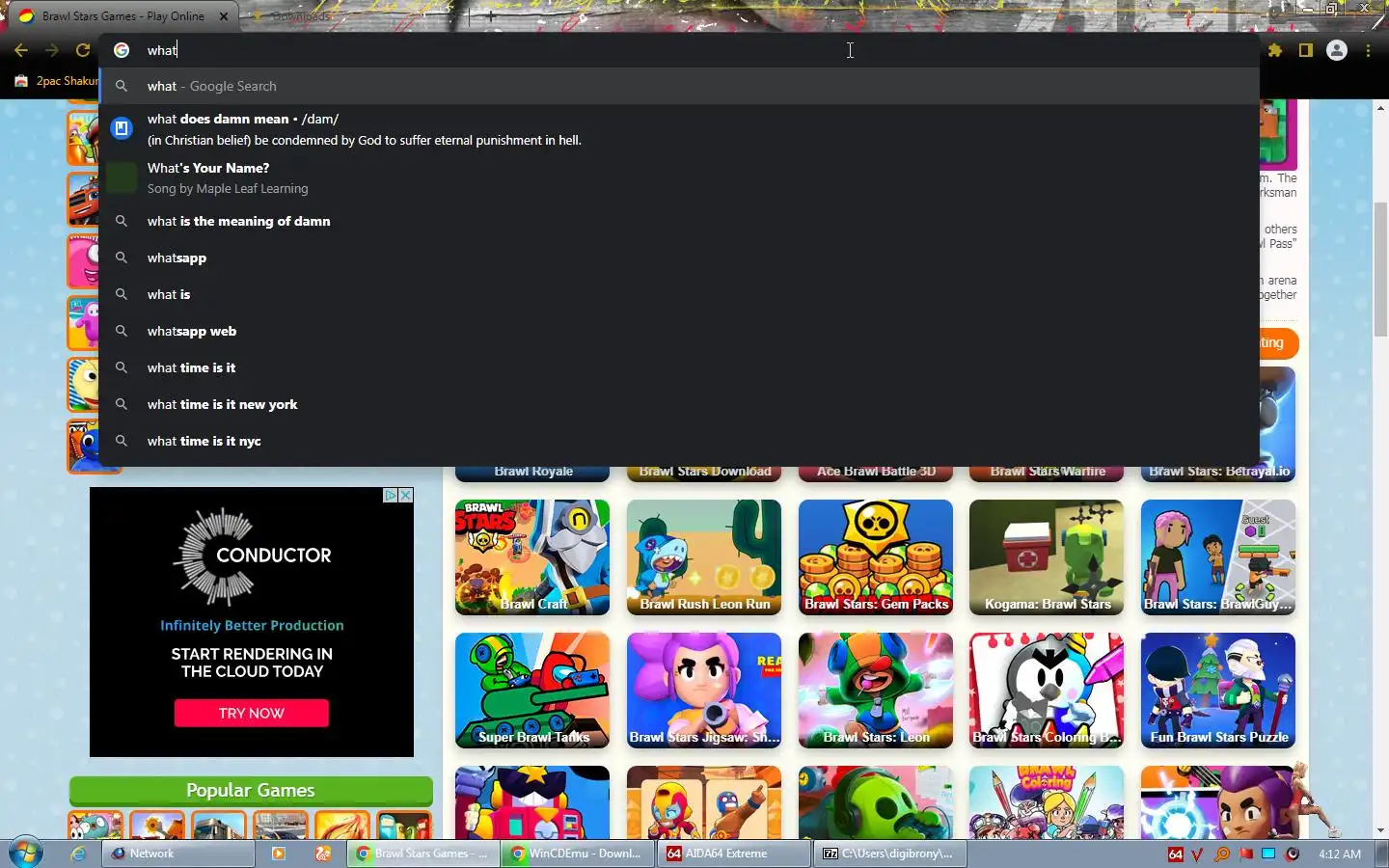Toggle the Chrome side panel icon

1306,50
